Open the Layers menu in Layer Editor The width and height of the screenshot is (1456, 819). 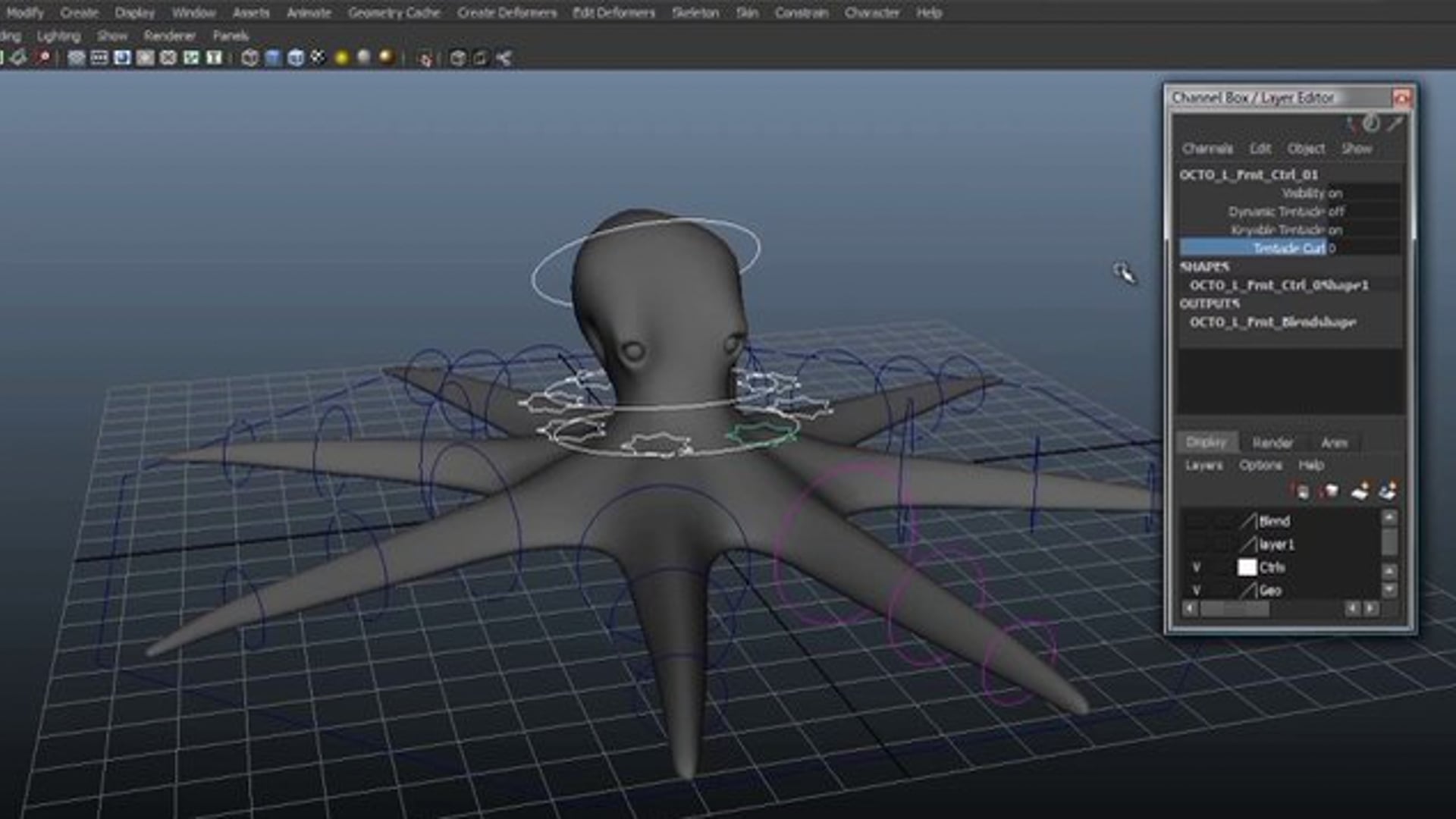pyautogui.click(x=1203, y=465)
